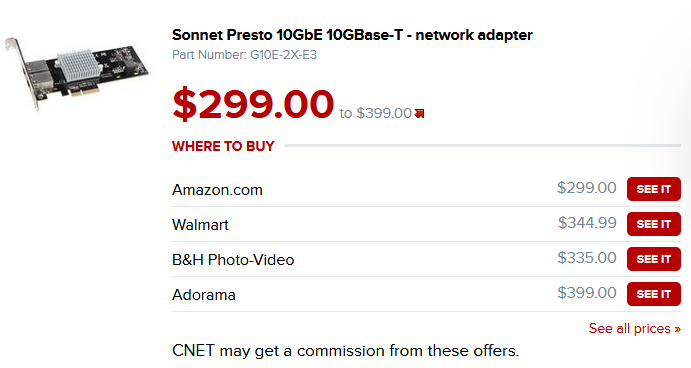Click SEE IT button for Walmart
The image size is (691, 368).
coord(654,224)
